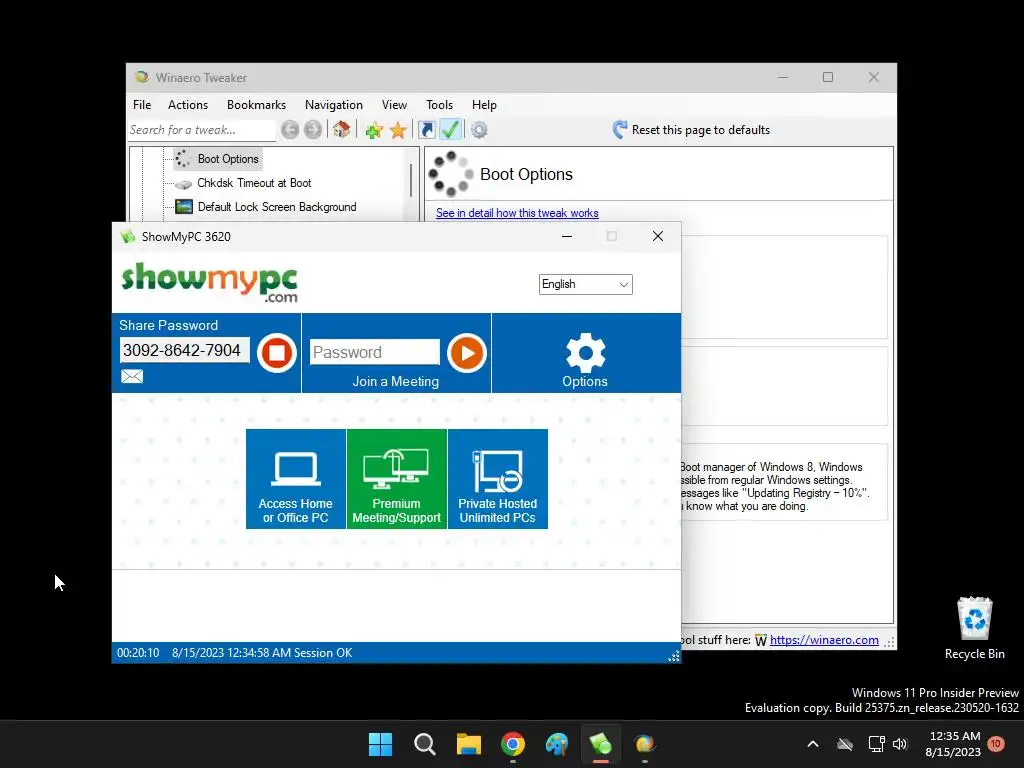Open Premium Meeting/Support tile
Image resolution: width=1024 pixels, height=768 pixels.
click(x=397, y=479)
